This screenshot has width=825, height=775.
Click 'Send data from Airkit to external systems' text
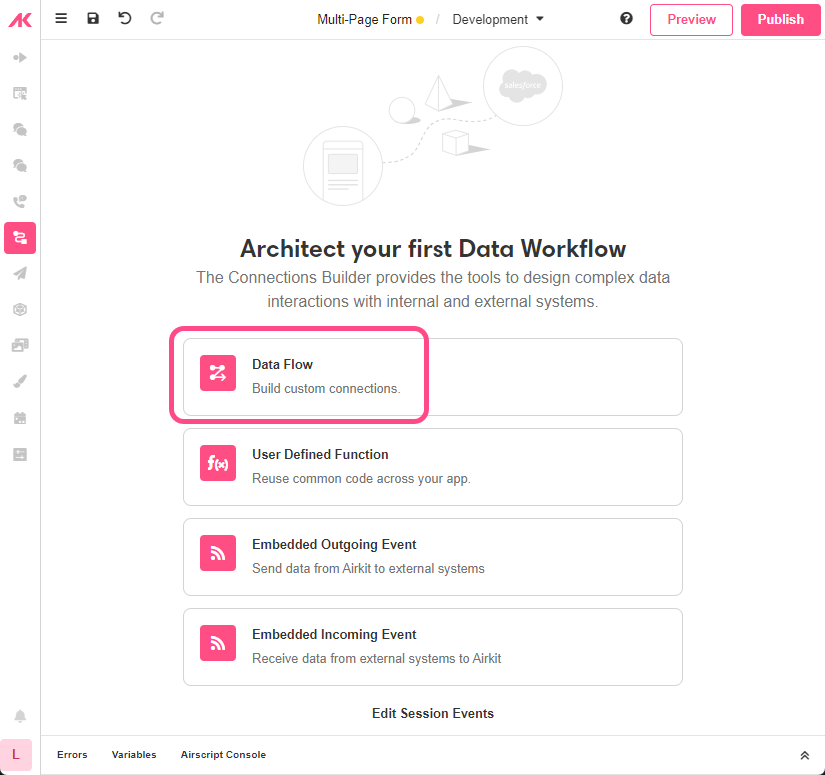point(368,568)
